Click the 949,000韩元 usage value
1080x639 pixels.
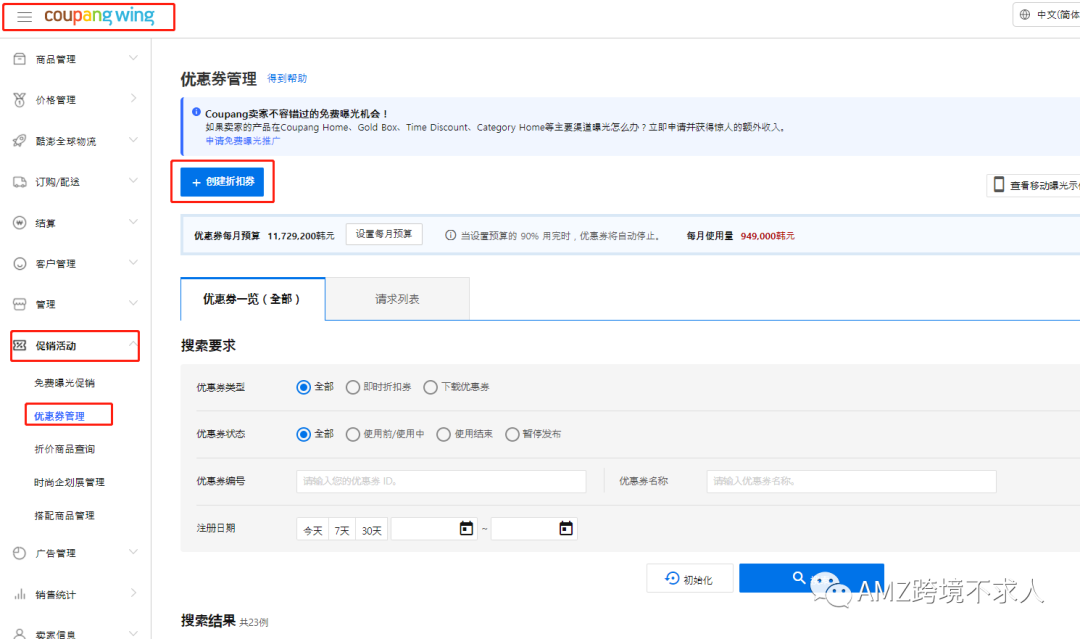767,235
